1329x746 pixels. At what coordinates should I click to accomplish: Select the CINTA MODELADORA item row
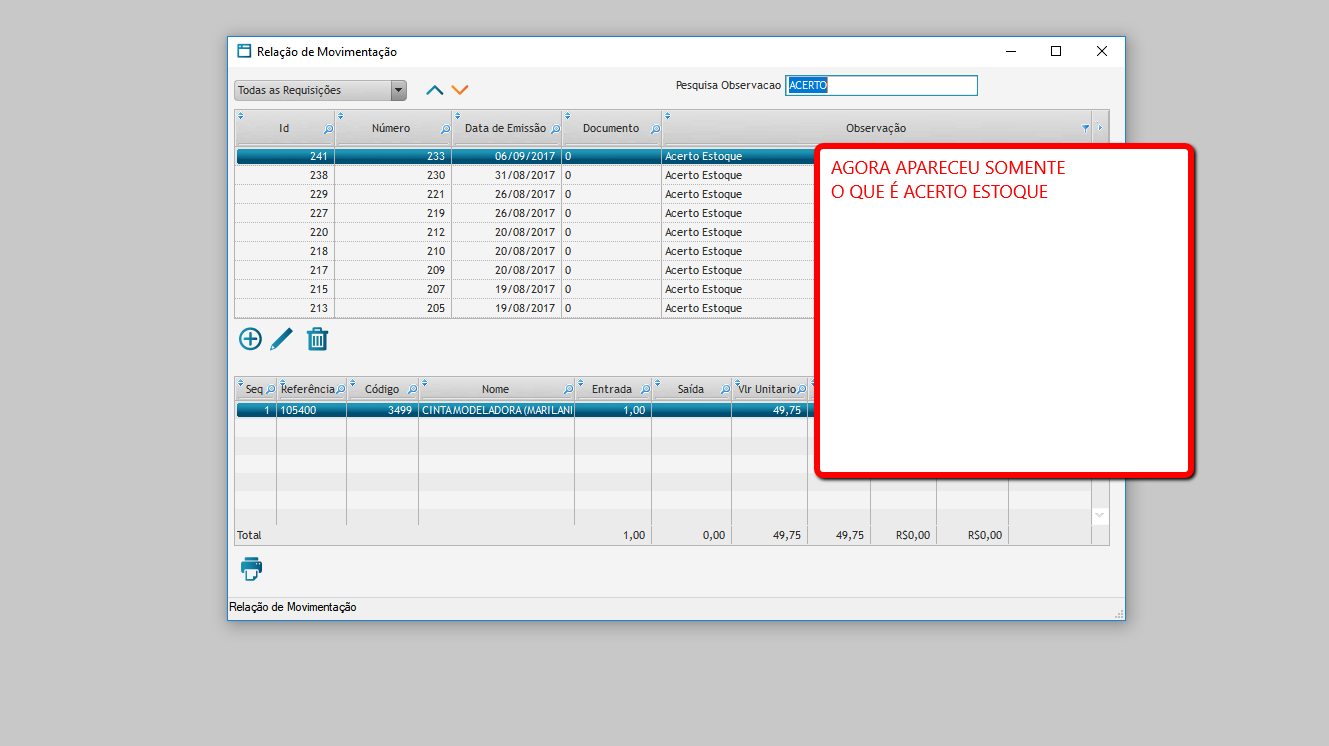(497, 410)
